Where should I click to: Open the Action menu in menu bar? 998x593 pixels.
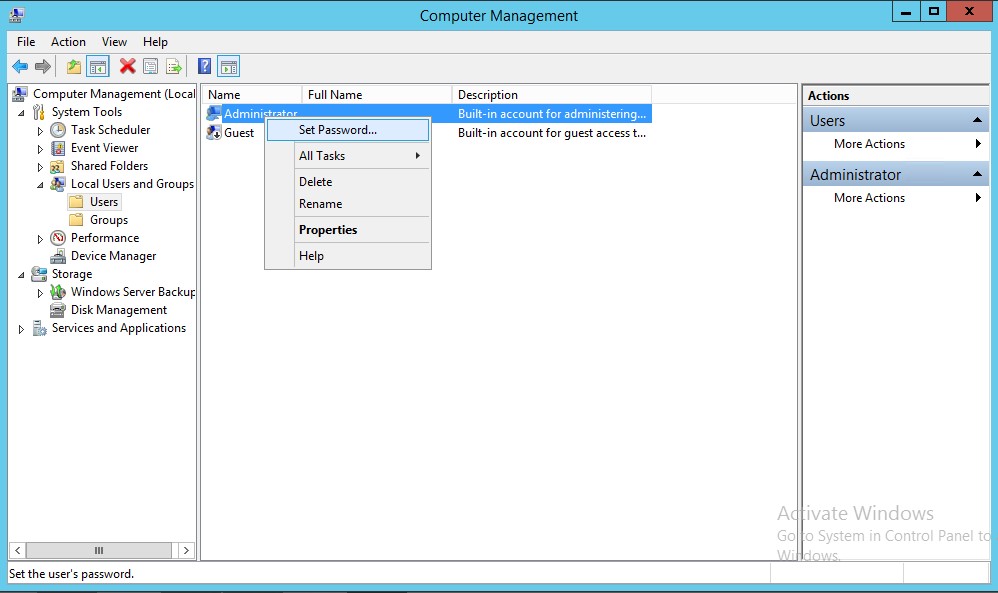coord(68,42)
